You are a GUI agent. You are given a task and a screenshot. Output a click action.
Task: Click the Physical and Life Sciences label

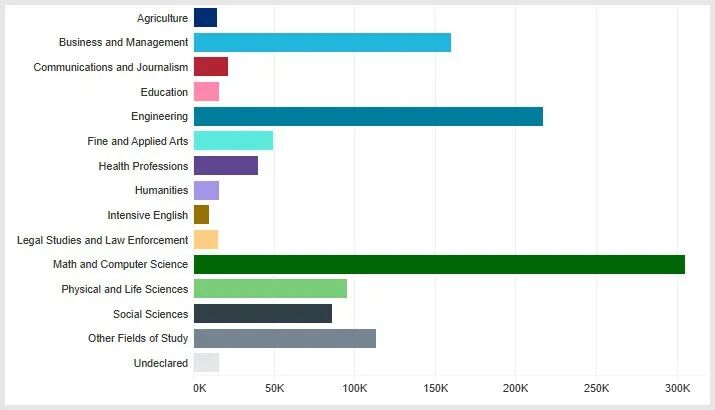click(125, 289)
